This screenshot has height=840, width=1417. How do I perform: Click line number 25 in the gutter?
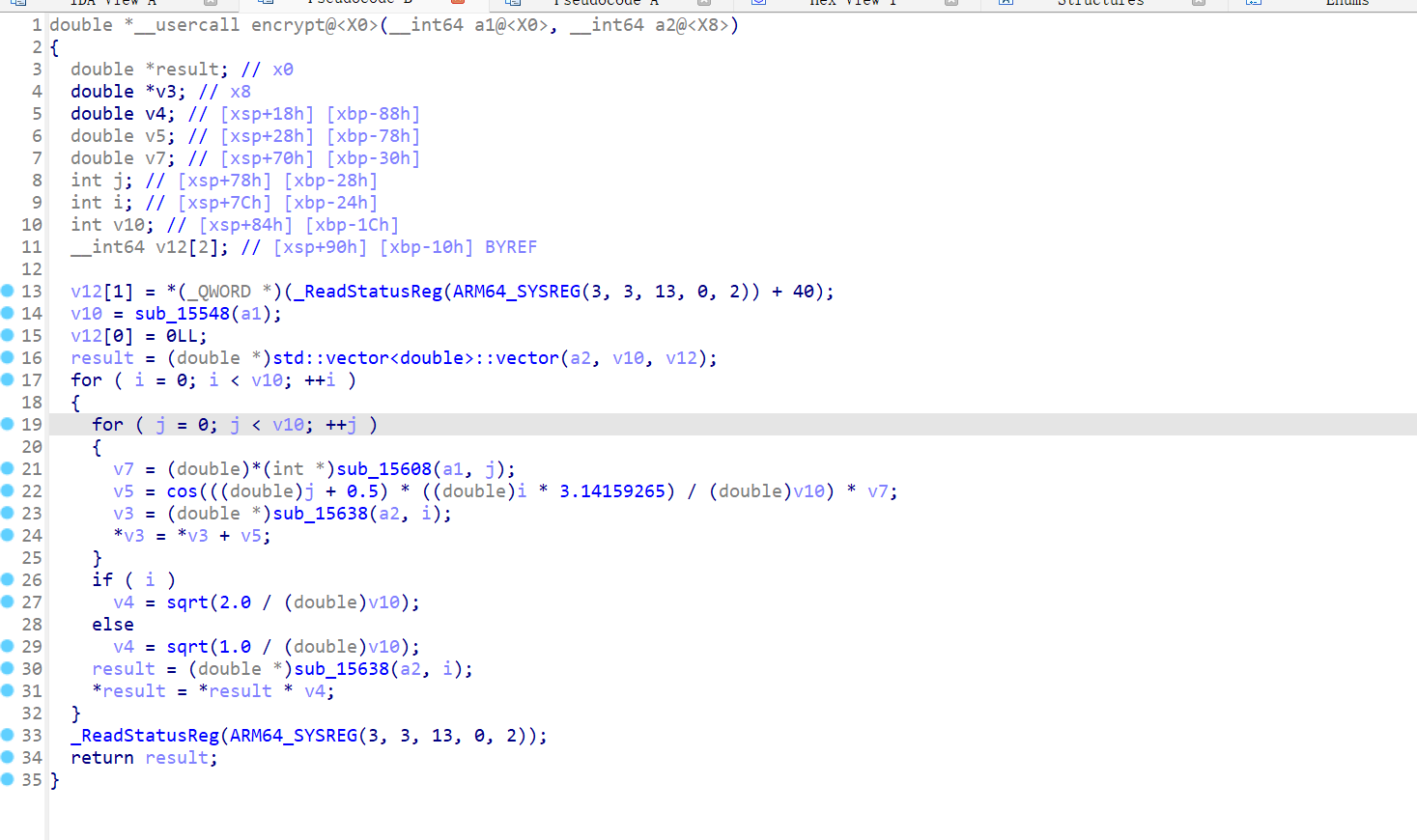tap(32, 558)
